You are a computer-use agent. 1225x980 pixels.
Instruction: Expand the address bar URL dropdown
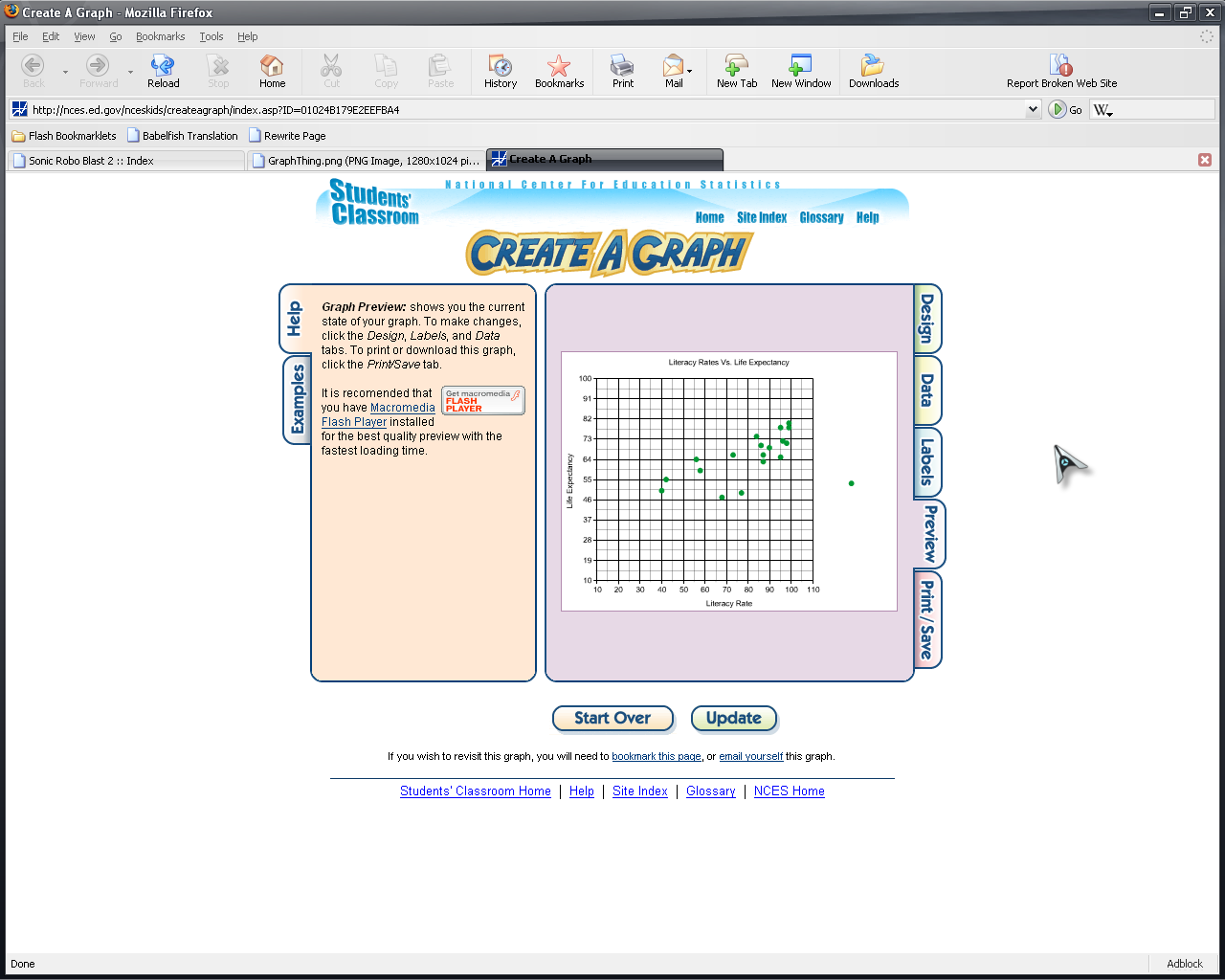pos(1033,109)
